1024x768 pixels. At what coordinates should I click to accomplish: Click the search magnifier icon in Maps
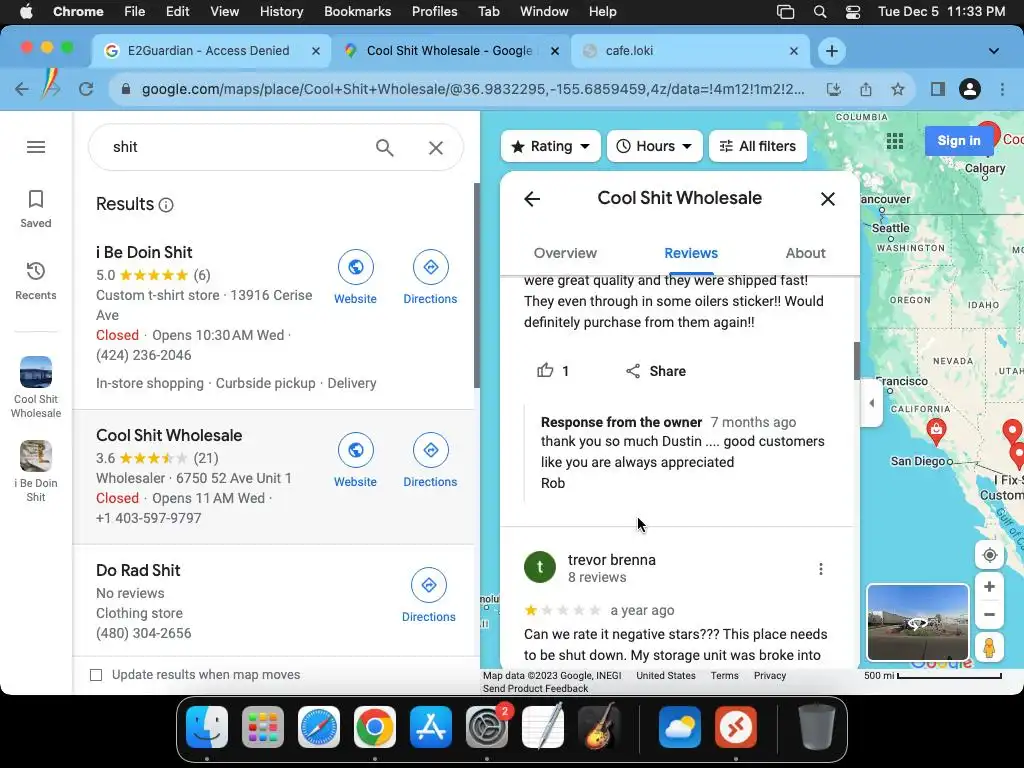pos(385,148)
